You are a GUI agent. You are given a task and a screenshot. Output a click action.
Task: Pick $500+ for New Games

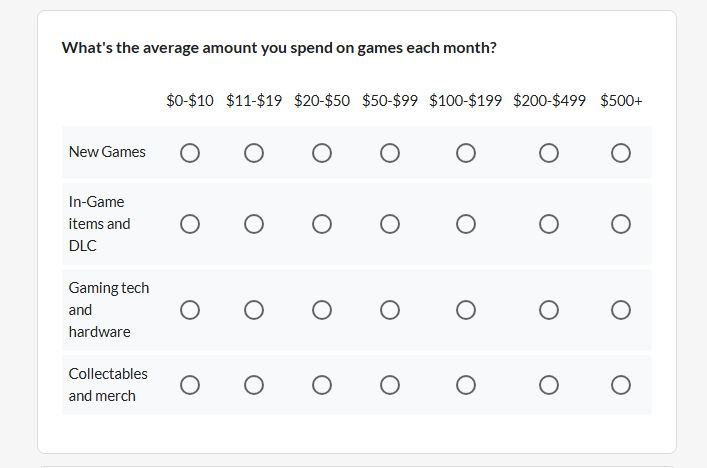point(621,153)
